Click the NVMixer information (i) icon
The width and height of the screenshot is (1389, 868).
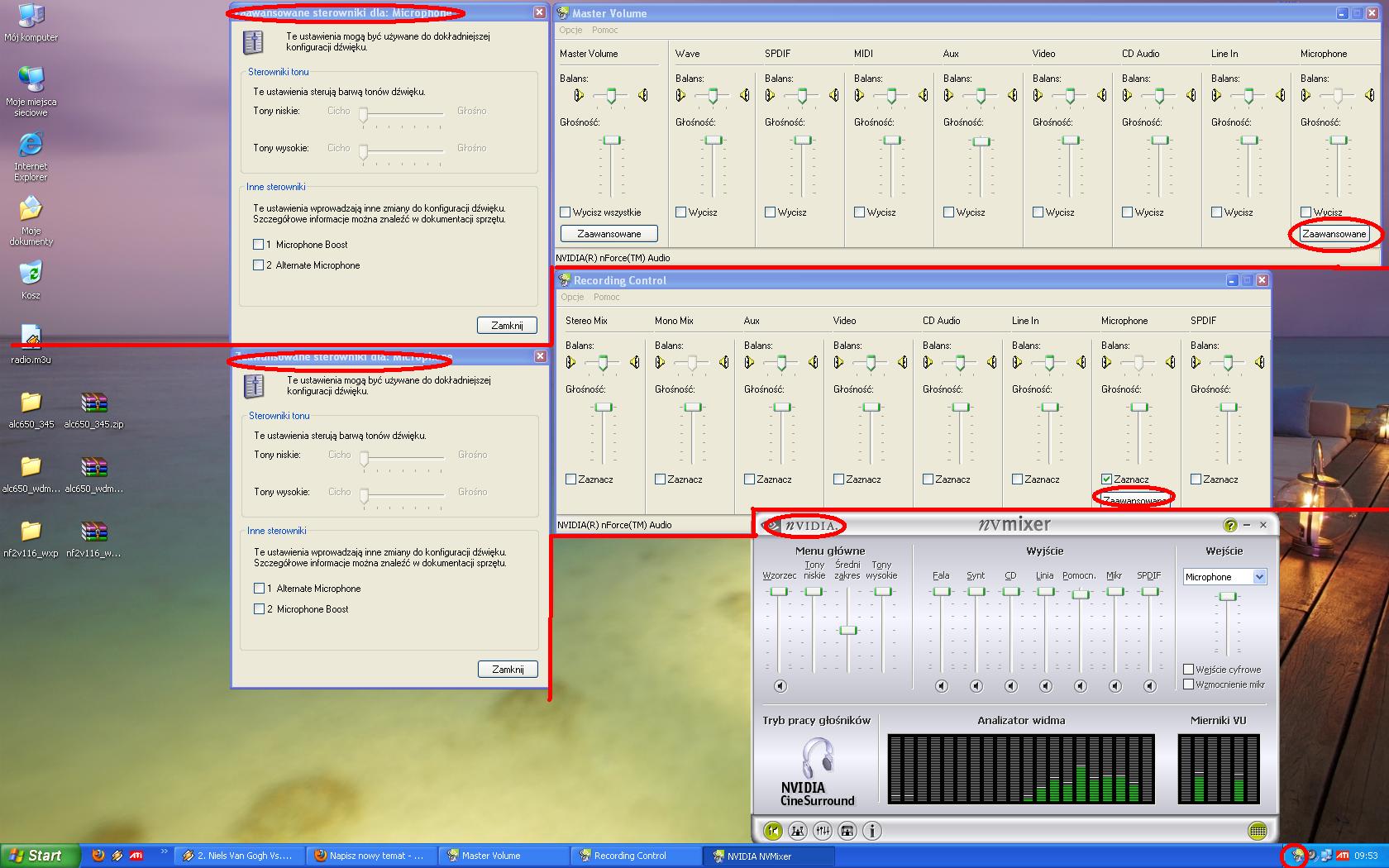coord(872,831)
